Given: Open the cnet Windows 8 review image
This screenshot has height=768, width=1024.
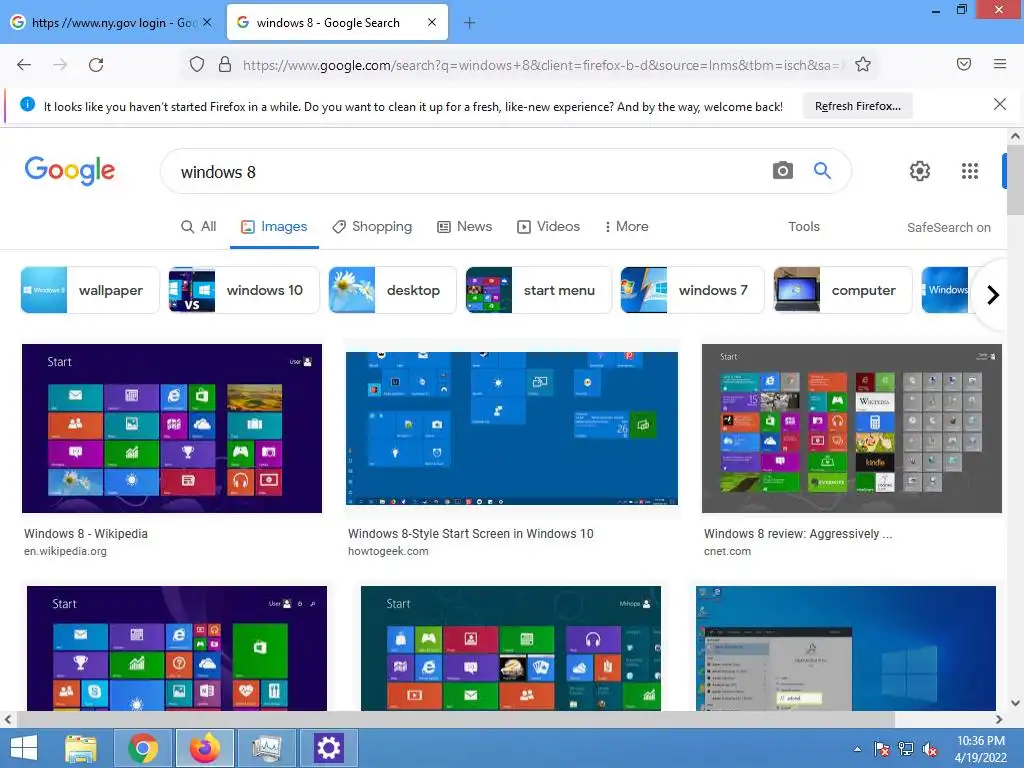Looking at the screenshot, I should click(x=852, y=428).
